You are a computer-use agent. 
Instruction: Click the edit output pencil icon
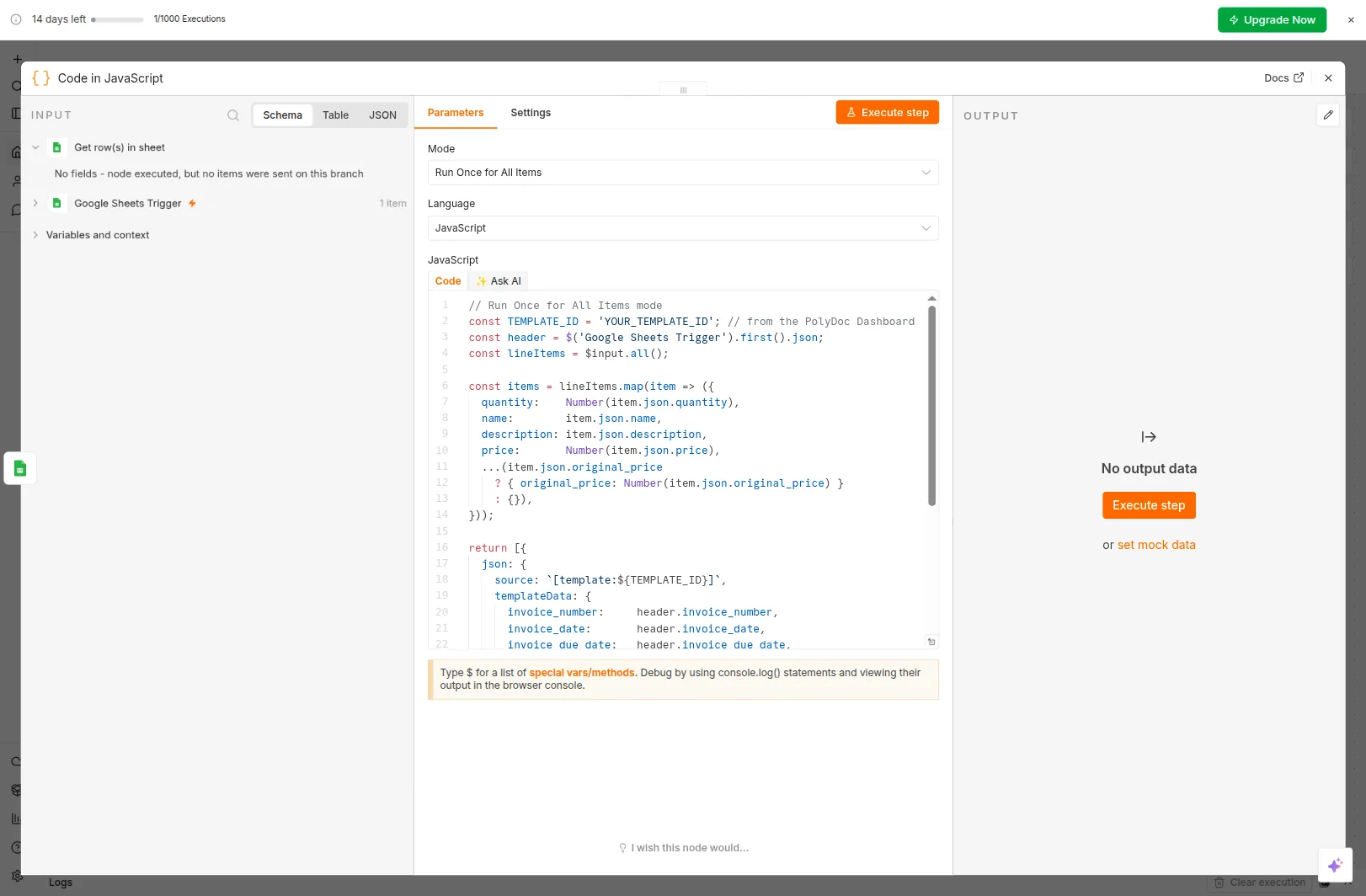1328,115
